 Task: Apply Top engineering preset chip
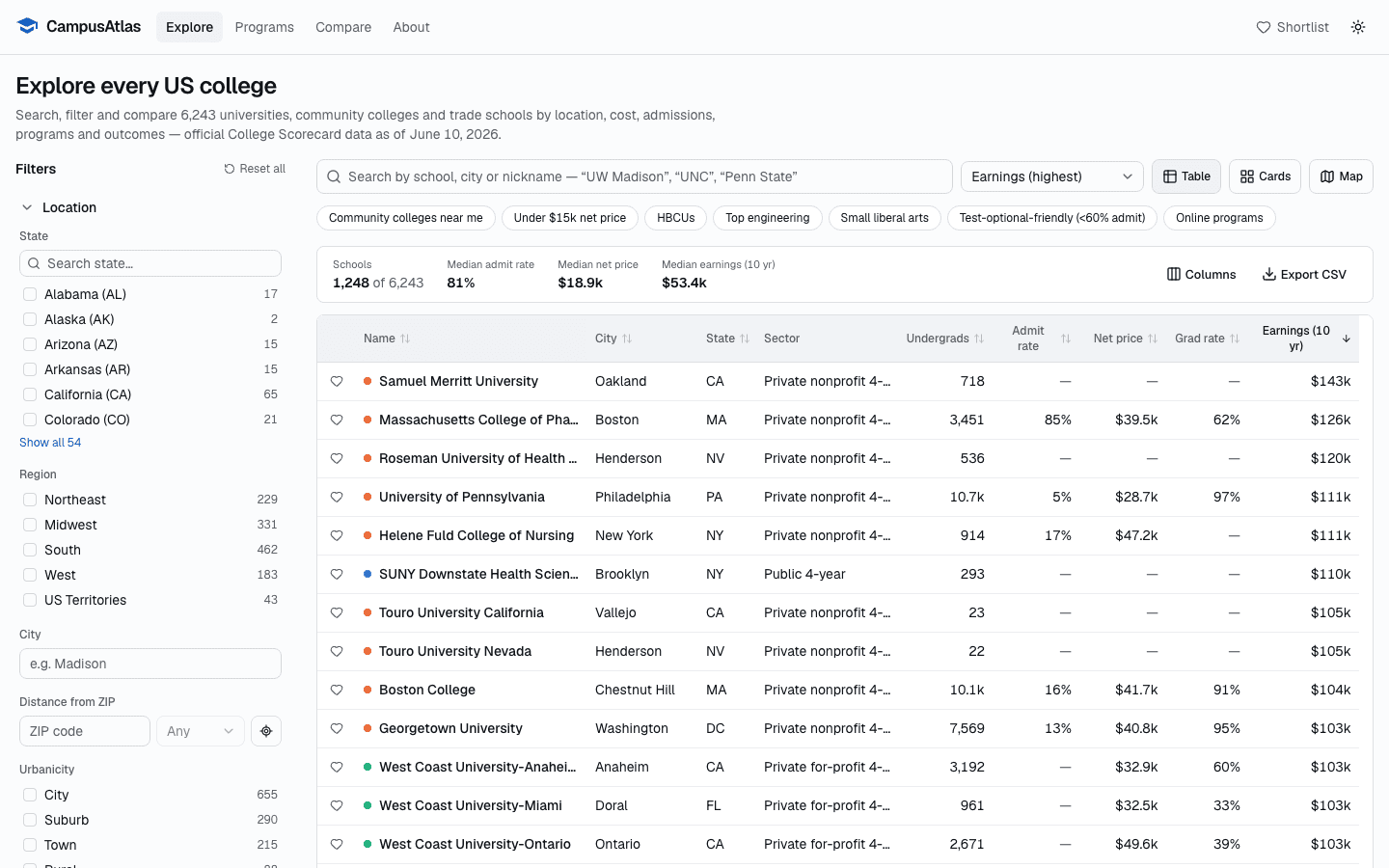tap(768, 218)
